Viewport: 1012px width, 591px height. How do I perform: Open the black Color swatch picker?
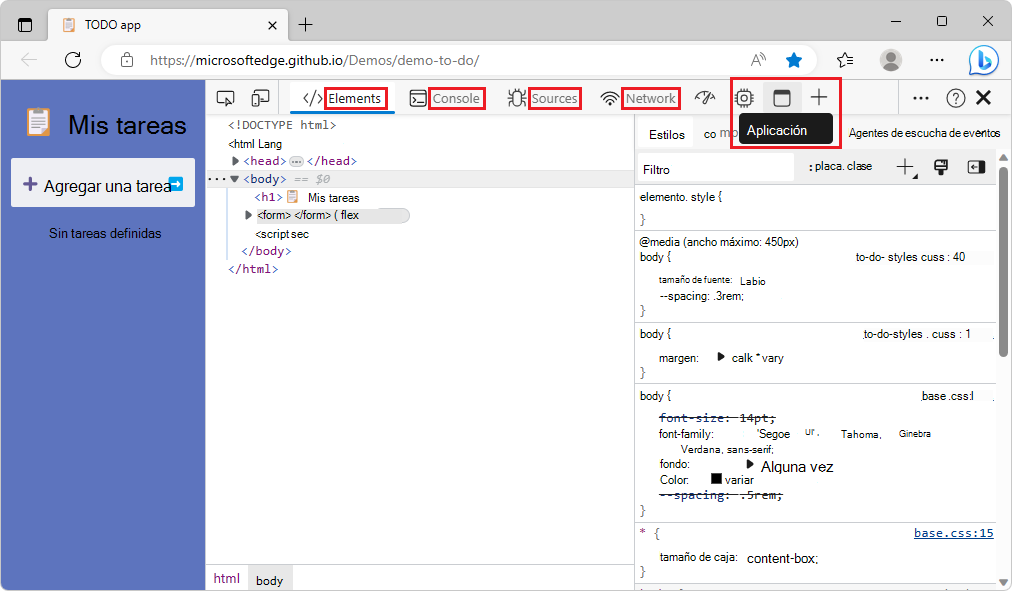click(x=716, y=479)
